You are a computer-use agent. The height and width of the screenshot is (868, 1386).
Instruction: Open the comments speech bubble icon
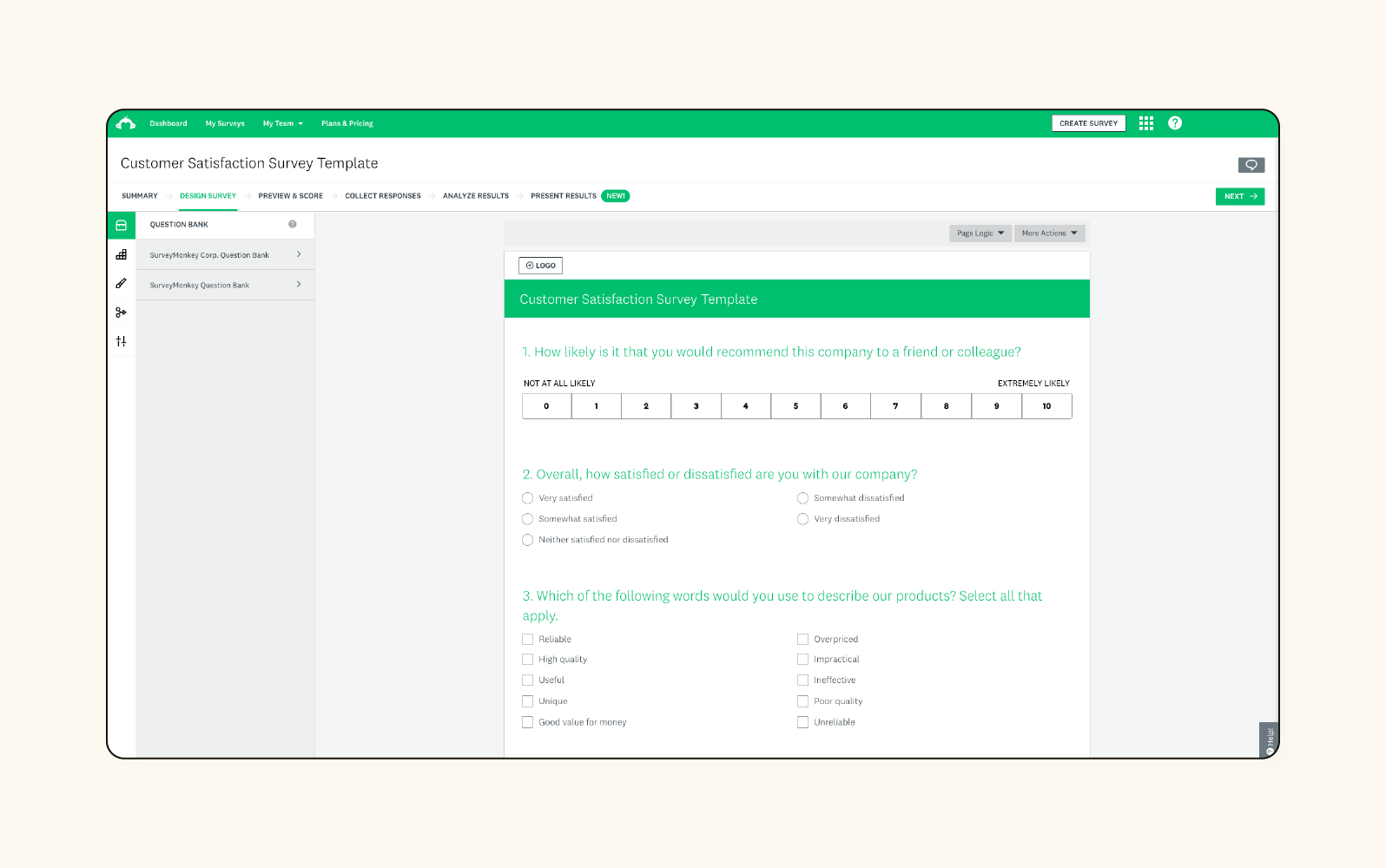1251,165
